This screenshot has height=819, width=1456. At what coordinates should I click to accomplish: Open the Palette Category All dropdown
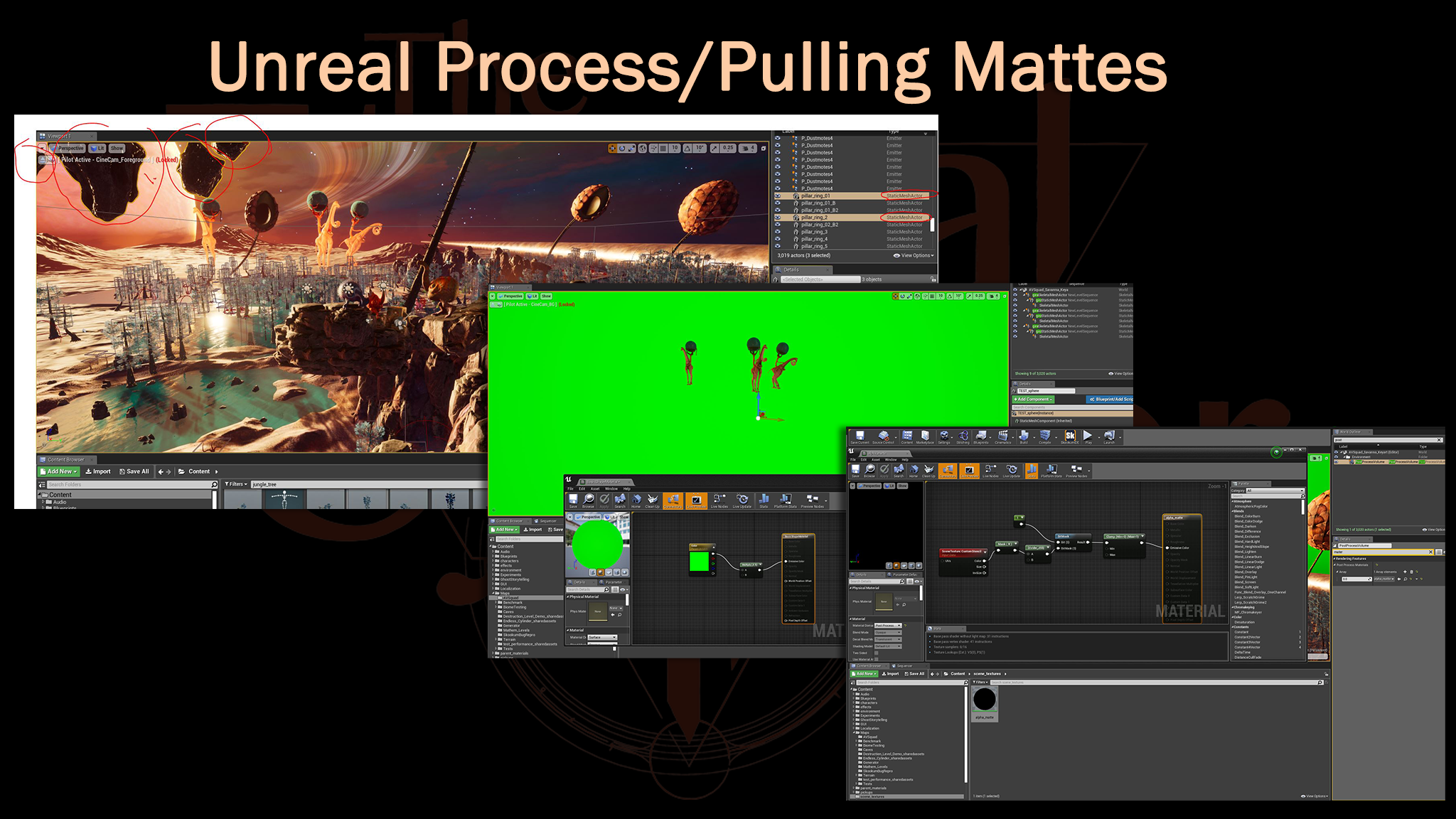pyautogui.click(x=1275, y=491)
